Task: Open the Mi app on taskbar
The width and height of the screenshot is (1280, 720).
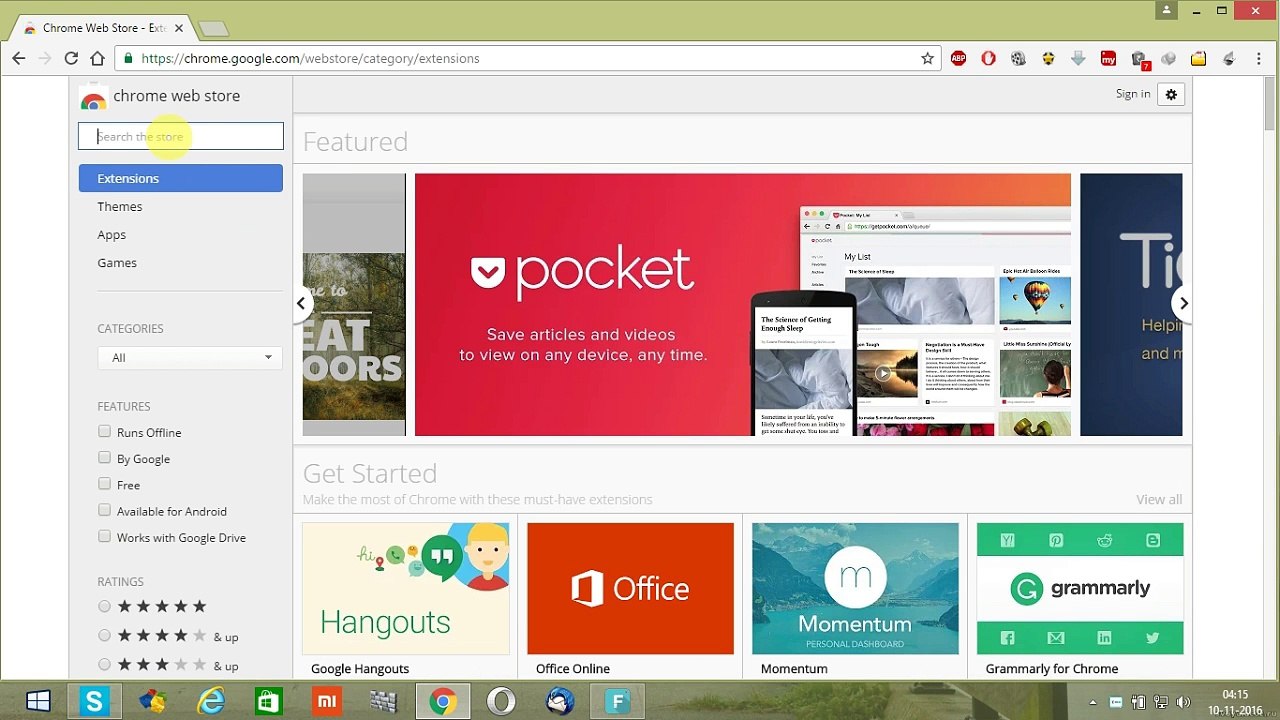Action: (x=326, y=702)
